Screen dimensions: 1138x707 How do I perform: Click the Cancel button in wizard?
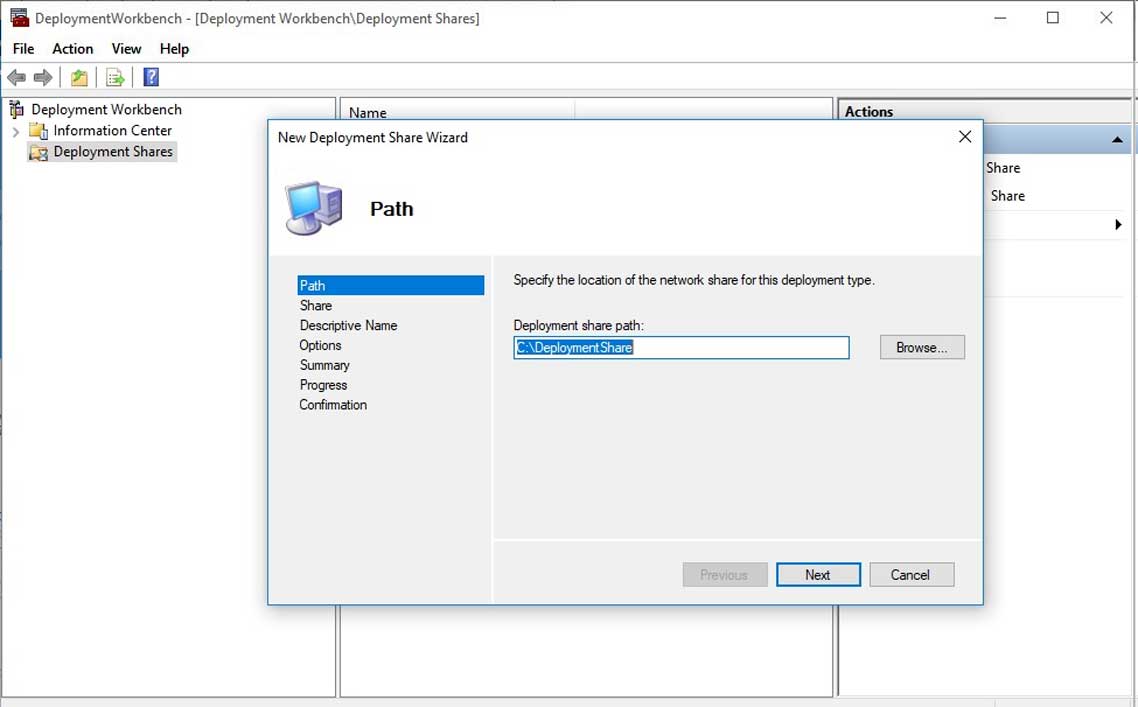tap(912, 574)
